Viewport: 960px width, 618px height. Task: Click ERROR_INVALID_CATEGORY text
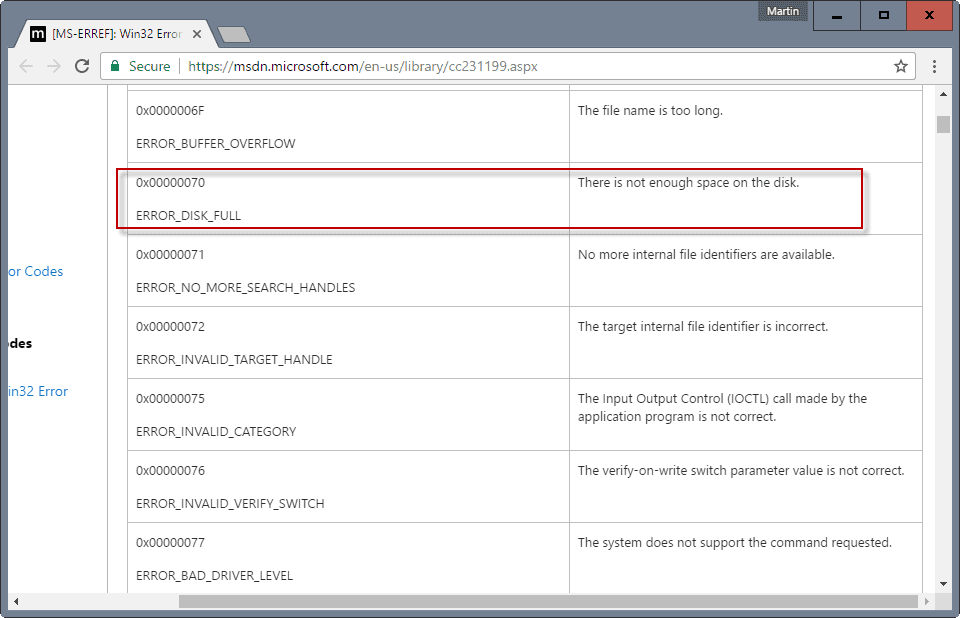pyautogui.click(x=216, y=432)
